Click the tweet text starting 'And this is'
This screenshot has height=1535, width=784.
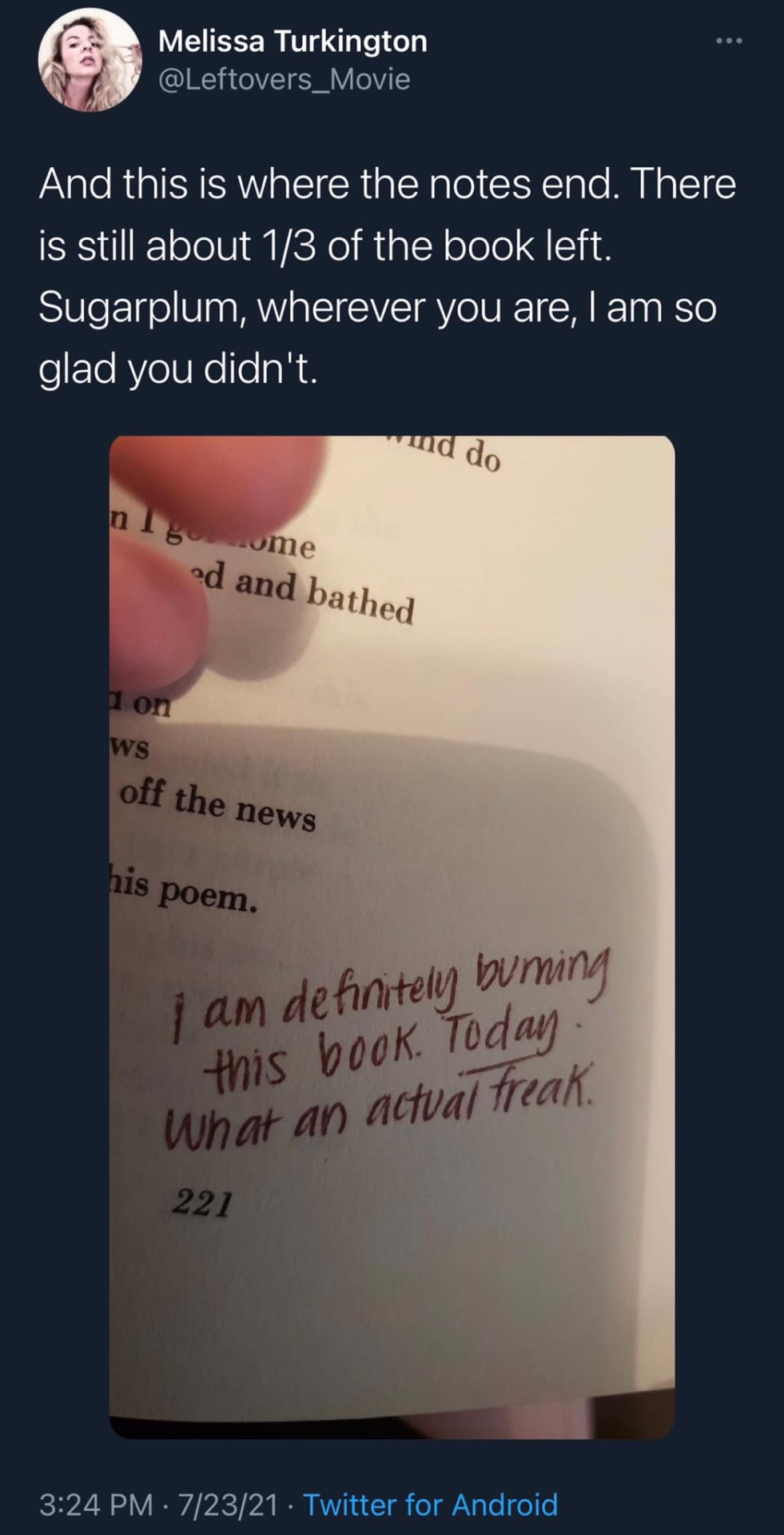tap(387, 184)
